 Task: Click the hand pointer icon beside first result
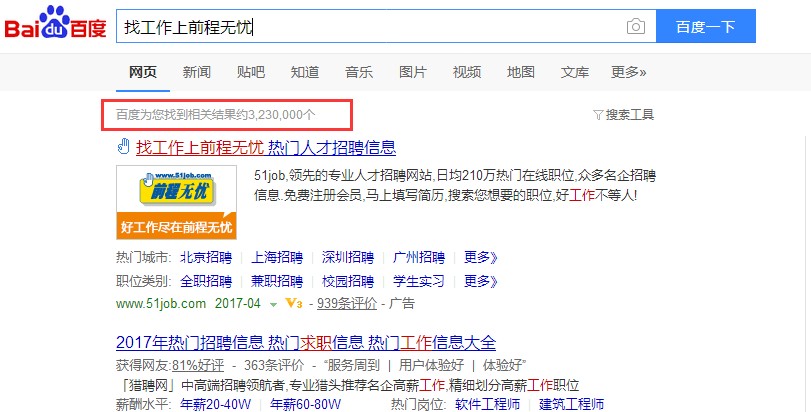pos(124,148)
